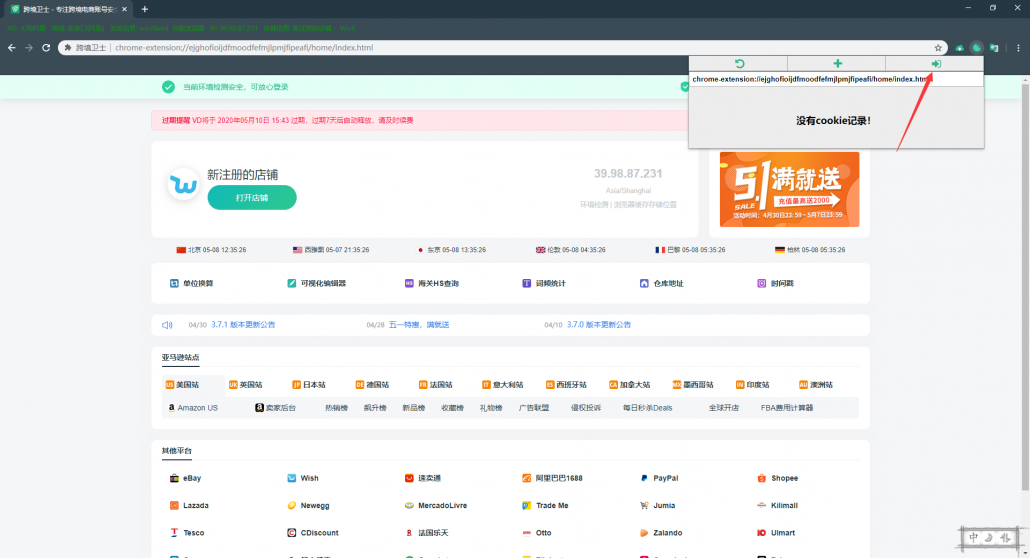Click the browser reload button
The image size is (1030, 558).
(46, 47)
